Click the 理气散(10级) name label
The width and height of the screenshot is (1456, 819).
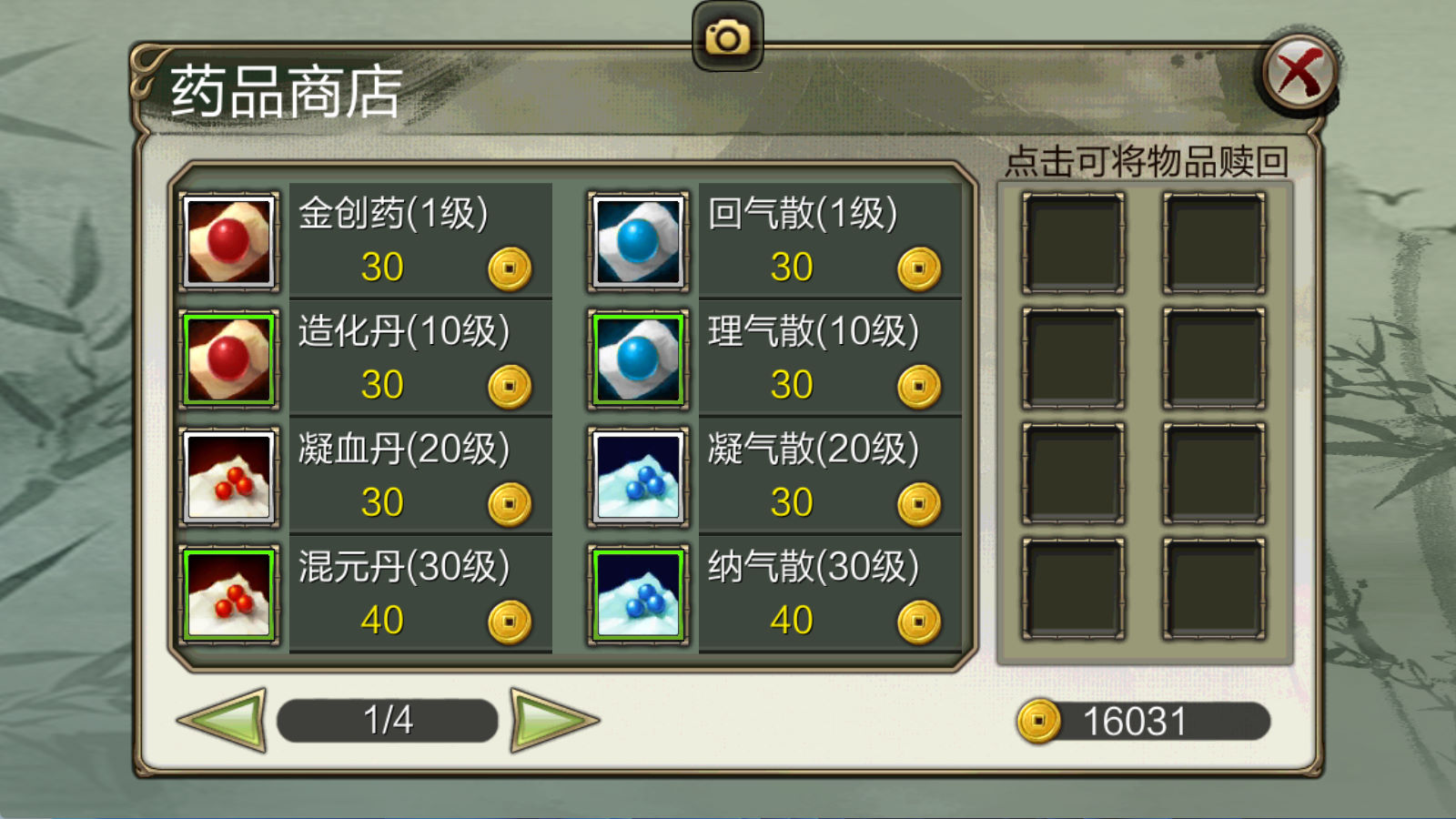pos(814,331)
